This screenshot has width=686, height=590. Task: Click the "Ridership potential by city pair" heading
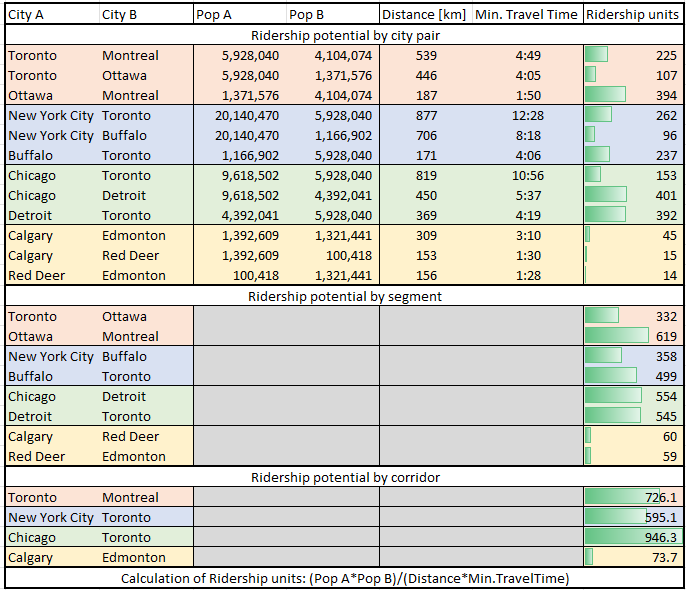(x=344, y=35)
